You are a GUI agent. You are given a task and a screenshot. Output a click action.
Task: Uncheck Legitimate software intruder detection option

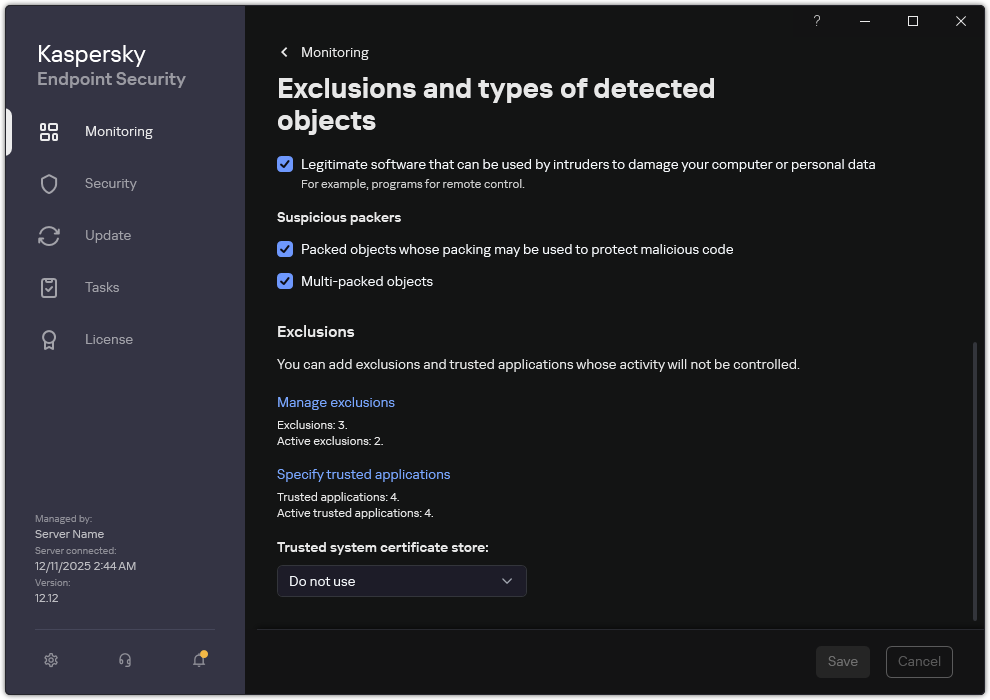(x=285, y=164)
